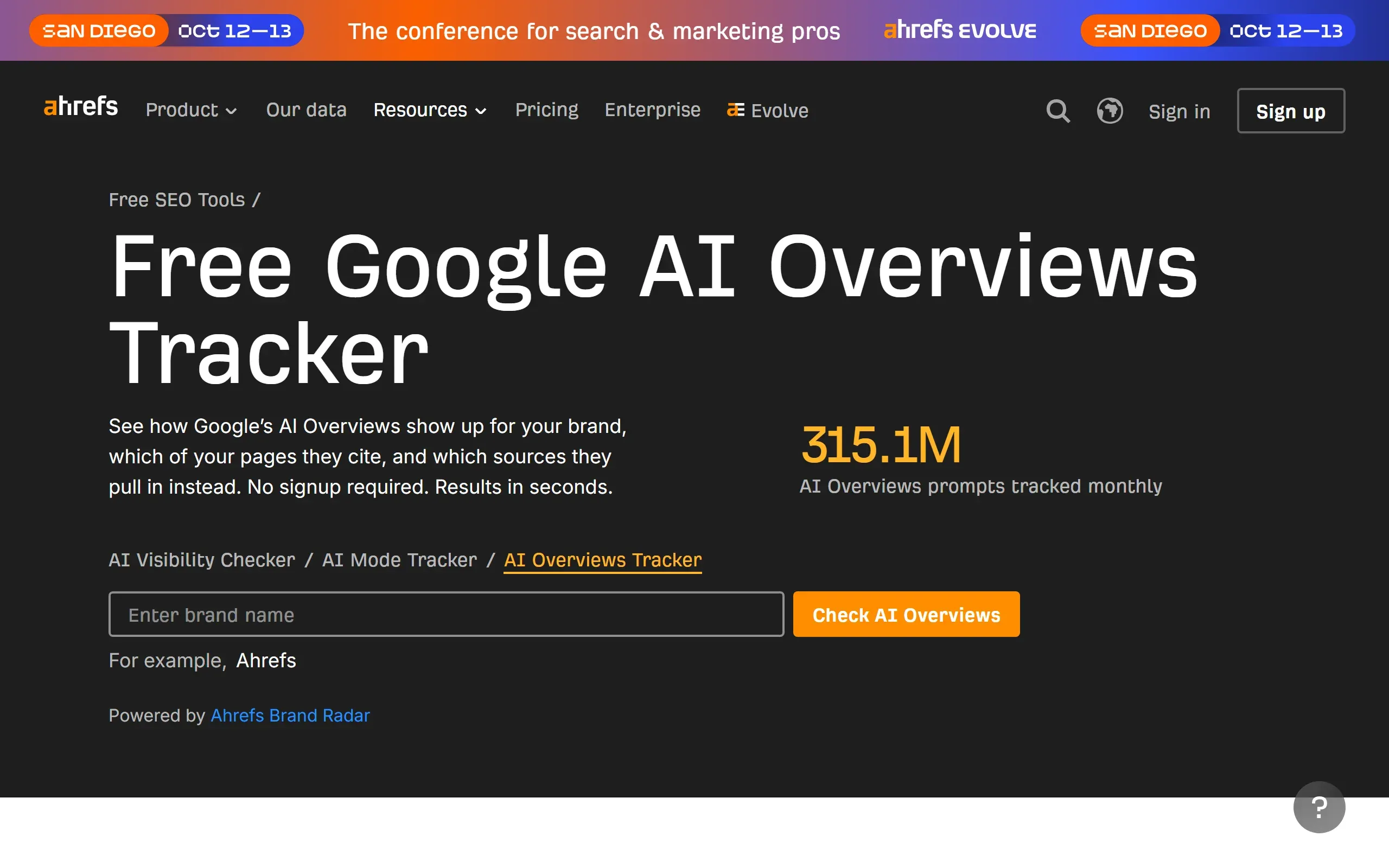The image size is (1389, 868).
Task: Click Check AI Overviews button
Action: [x=906, y=614]
